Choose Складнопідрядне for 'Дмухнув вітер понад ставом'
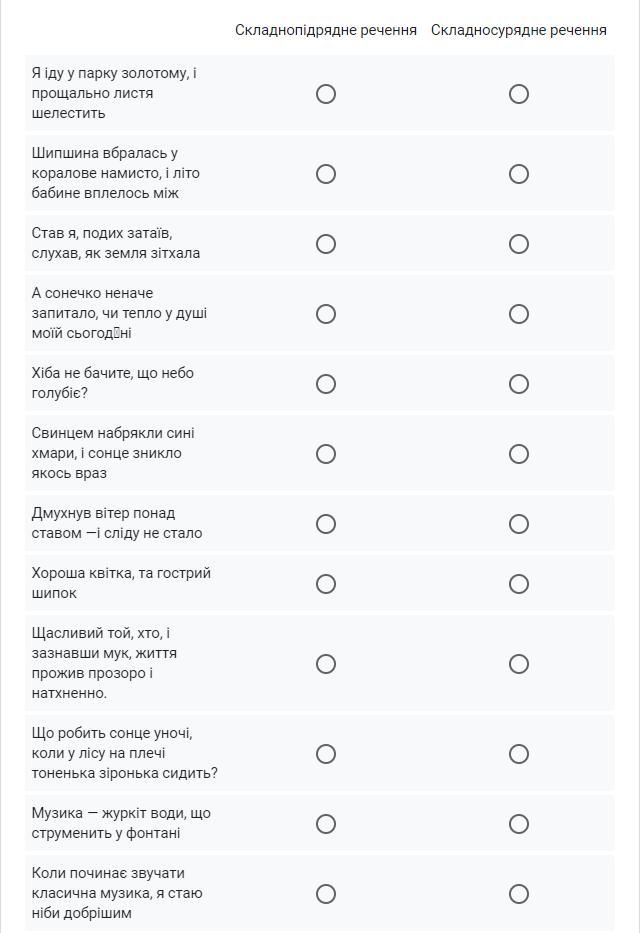This screenshot has height=933, width=640. (x=326, y=524)
